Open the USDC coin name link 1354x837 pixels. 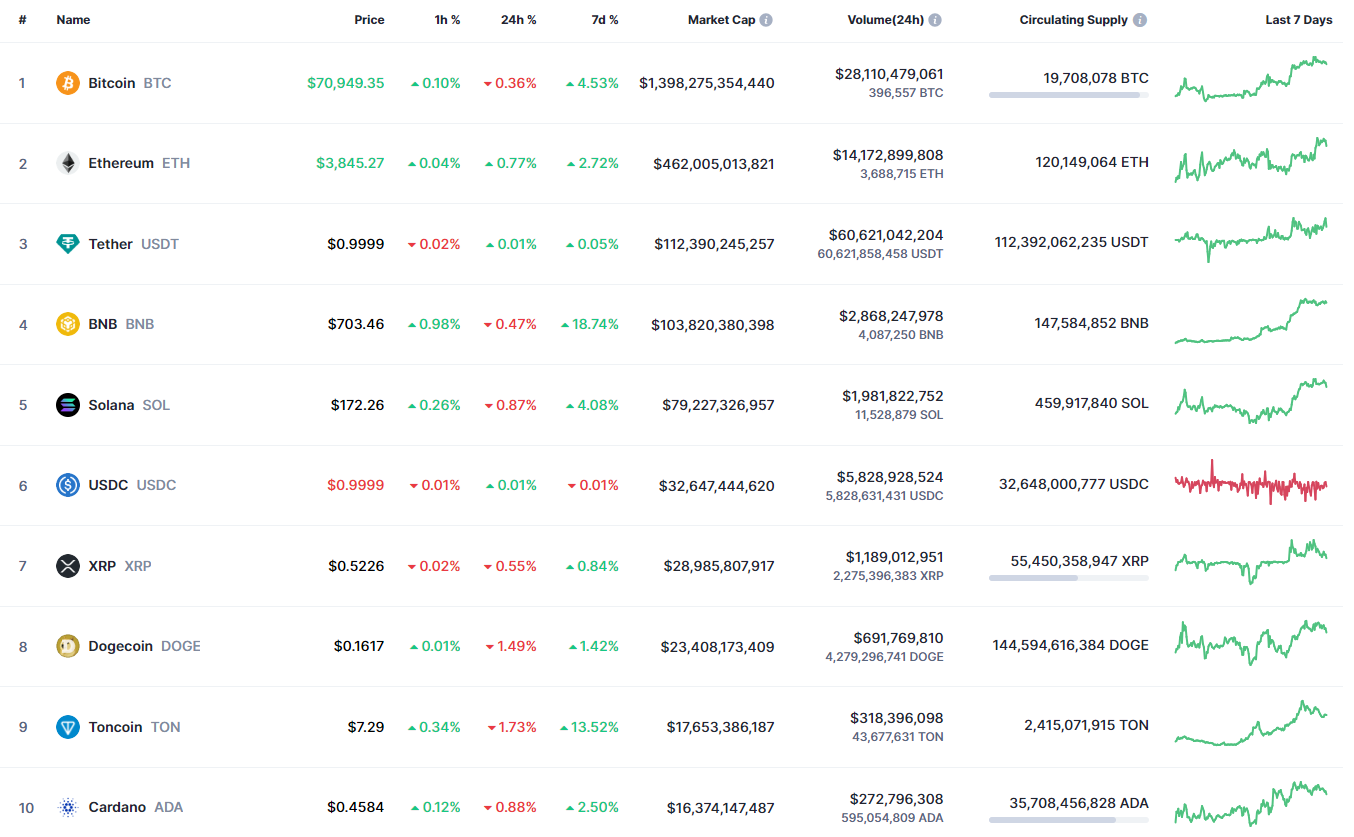coord(108,485)
